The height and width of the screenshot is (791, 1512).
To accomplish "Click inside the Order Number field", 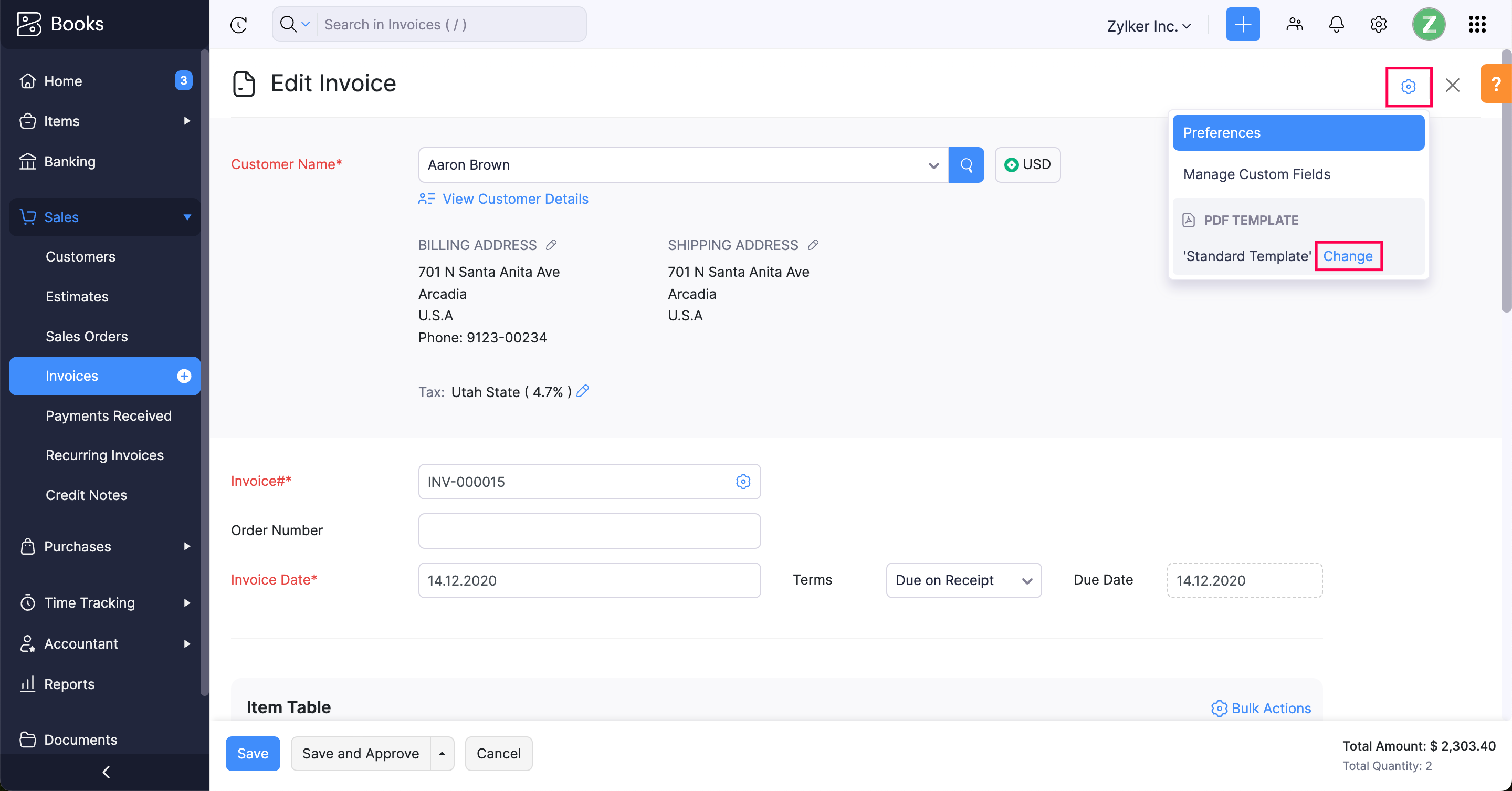I will (589, 531).
